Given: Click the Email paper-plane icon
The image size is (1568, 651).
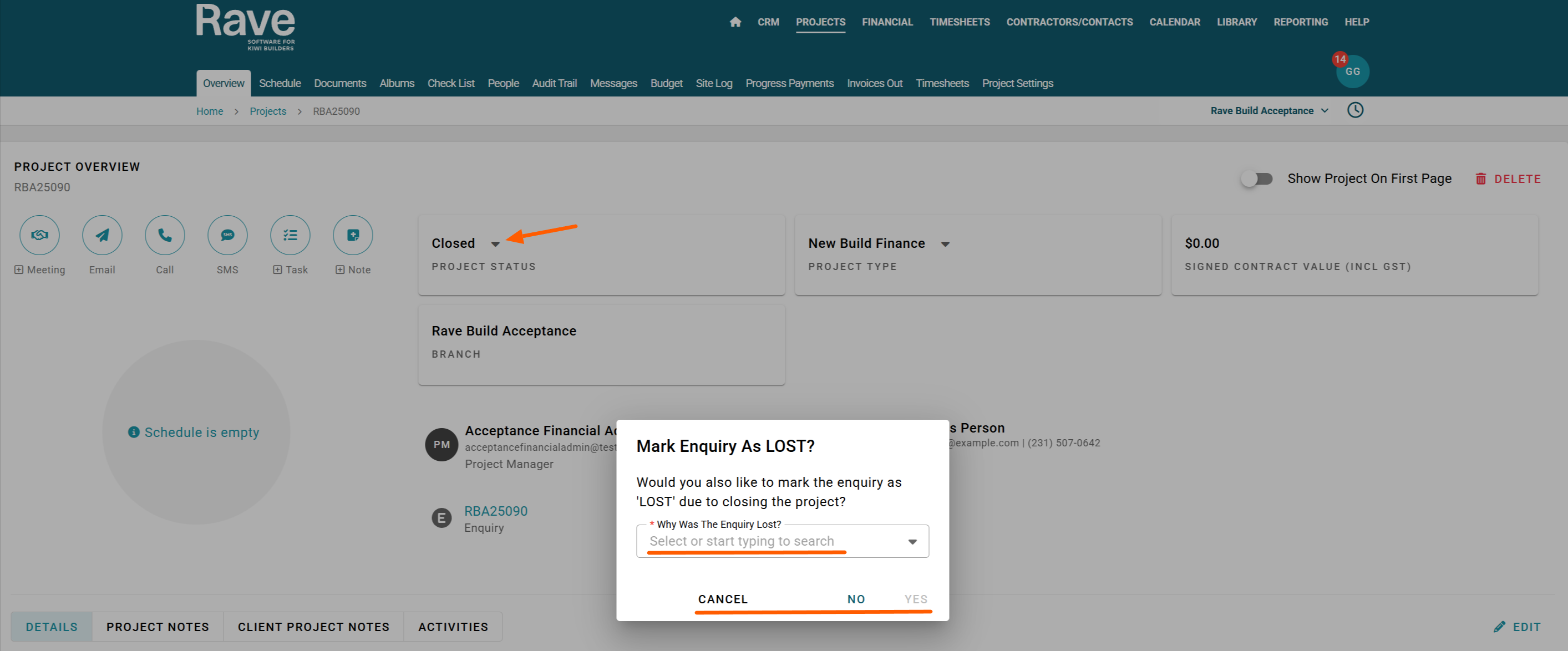Looking at the screenshot, I should (x=102, y=235).
